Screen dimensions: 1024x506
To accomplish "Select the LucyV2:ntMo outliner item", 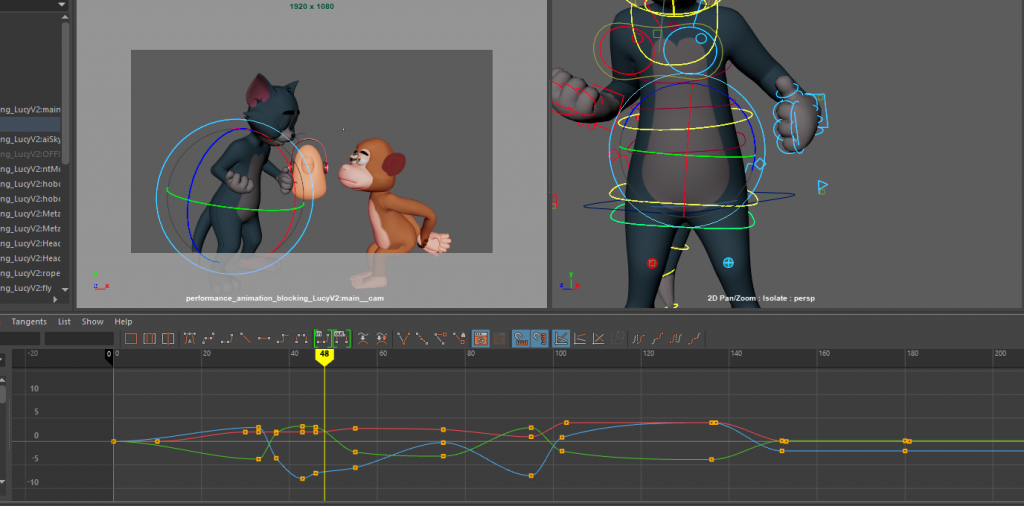I will [x=30, y=169].
